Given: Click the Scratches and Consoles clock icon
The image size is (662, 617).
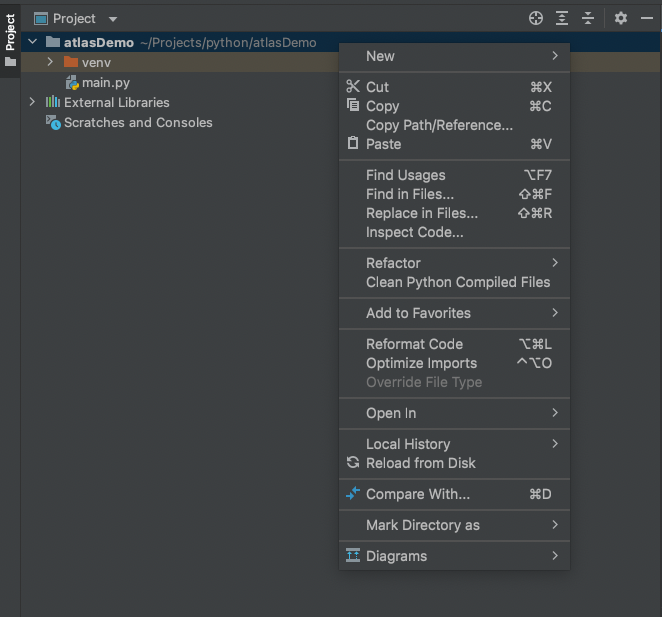Looking at the screenshot, I should [x=53, y=122].
